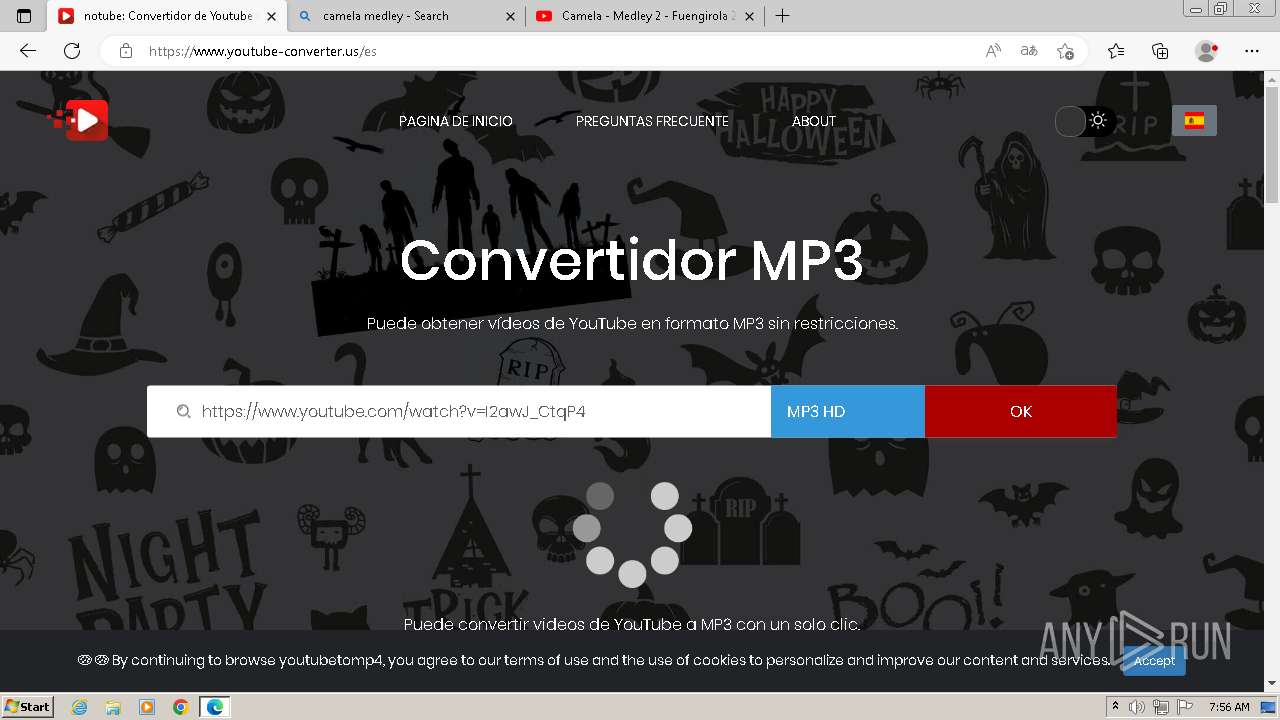Open PAGINA DE INICIO menu link
Screen dimensions: 1280x720
pos(456,121)
